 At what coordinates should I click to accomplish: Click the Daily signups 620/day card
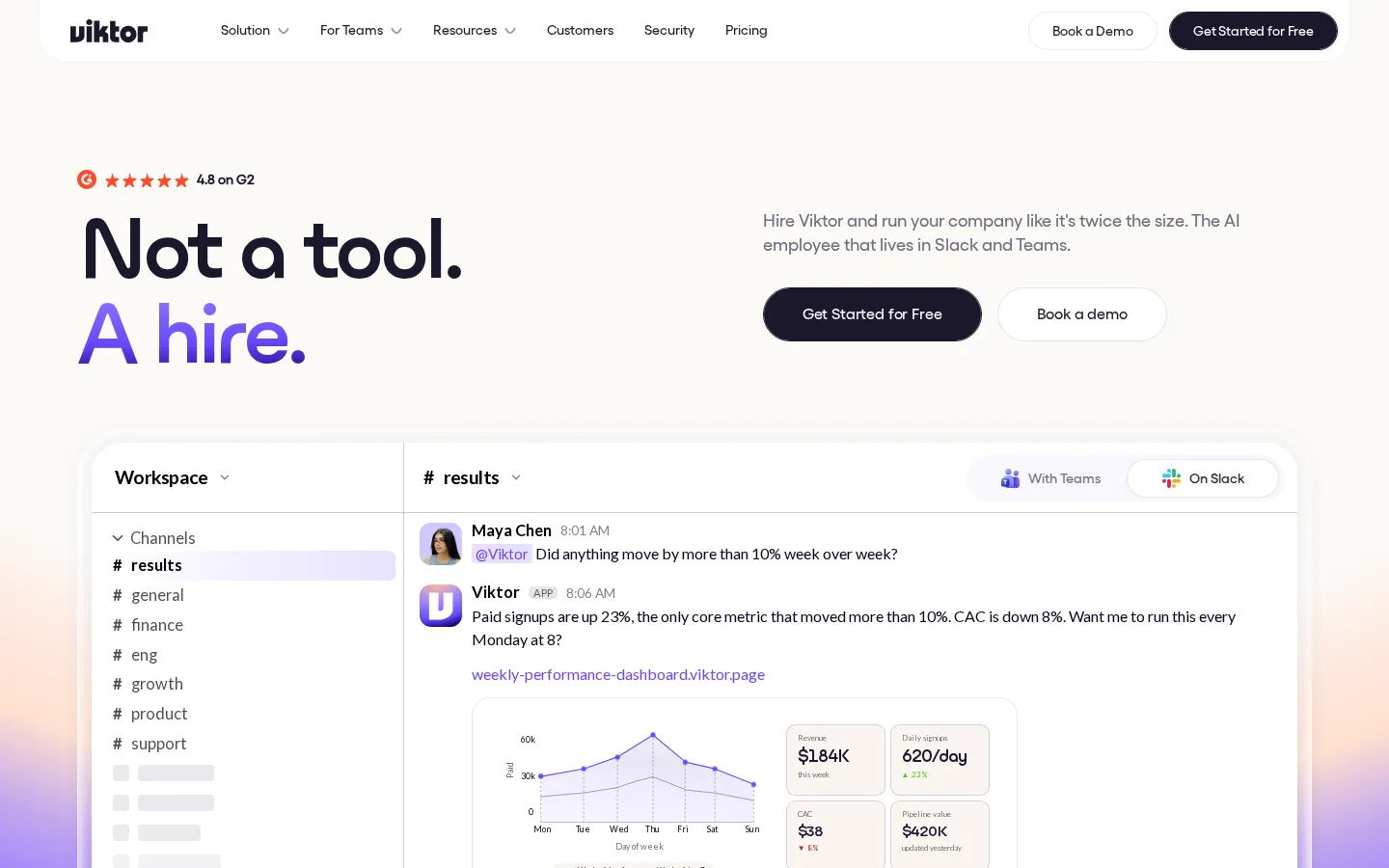(x=940, y=760)
